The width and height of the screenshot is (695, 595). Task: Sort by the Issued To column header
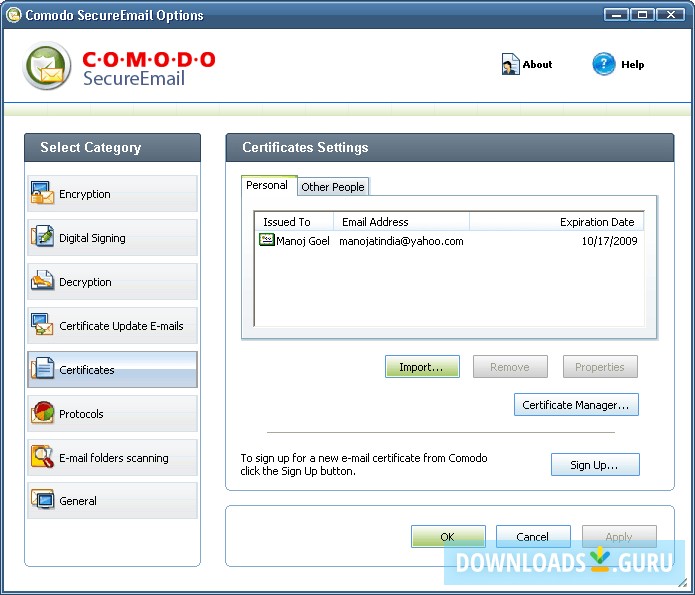click(294, 222)
